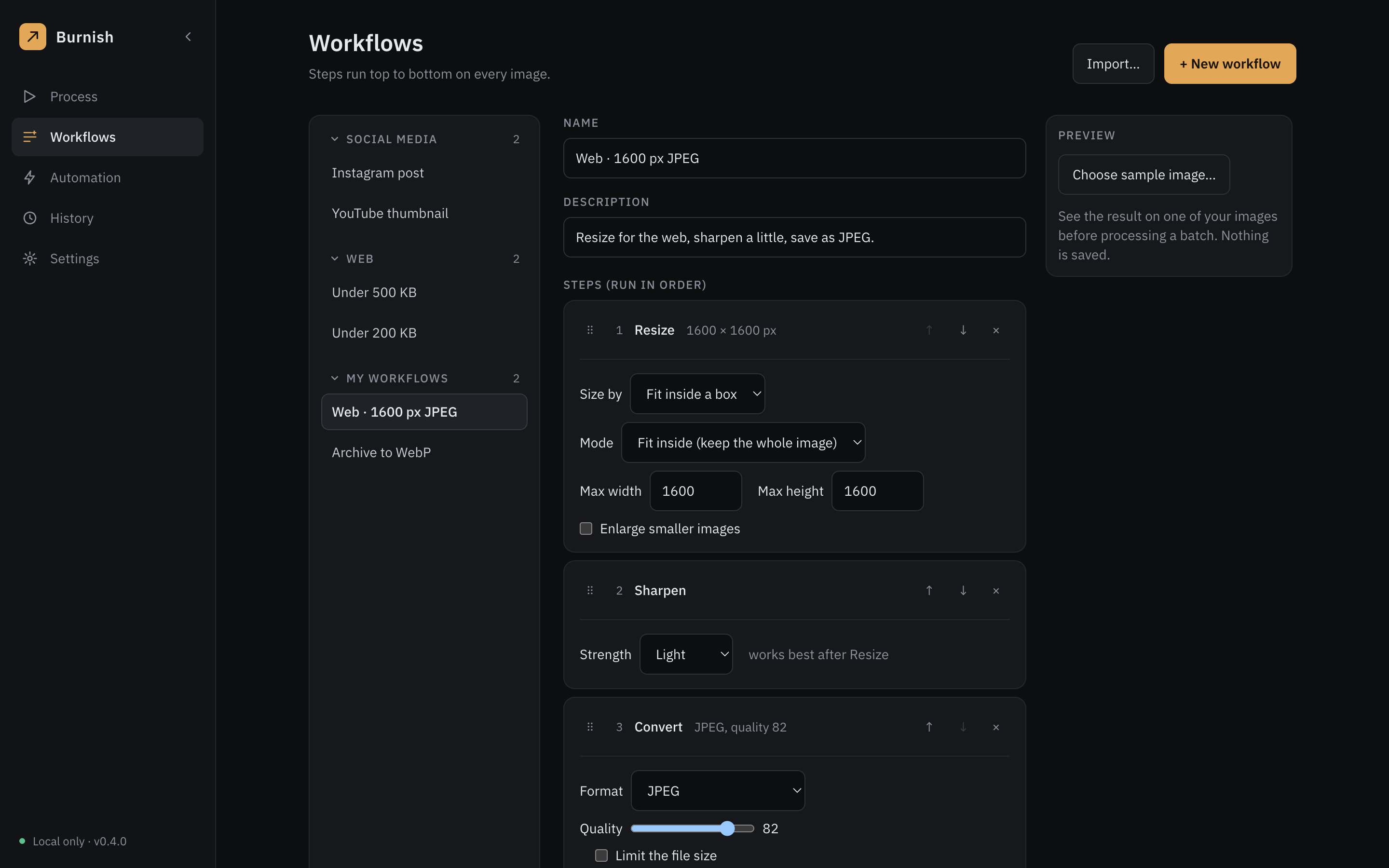Go to Automation in the sidebar
Screen dimensions: 1389x868
[108, 177]
